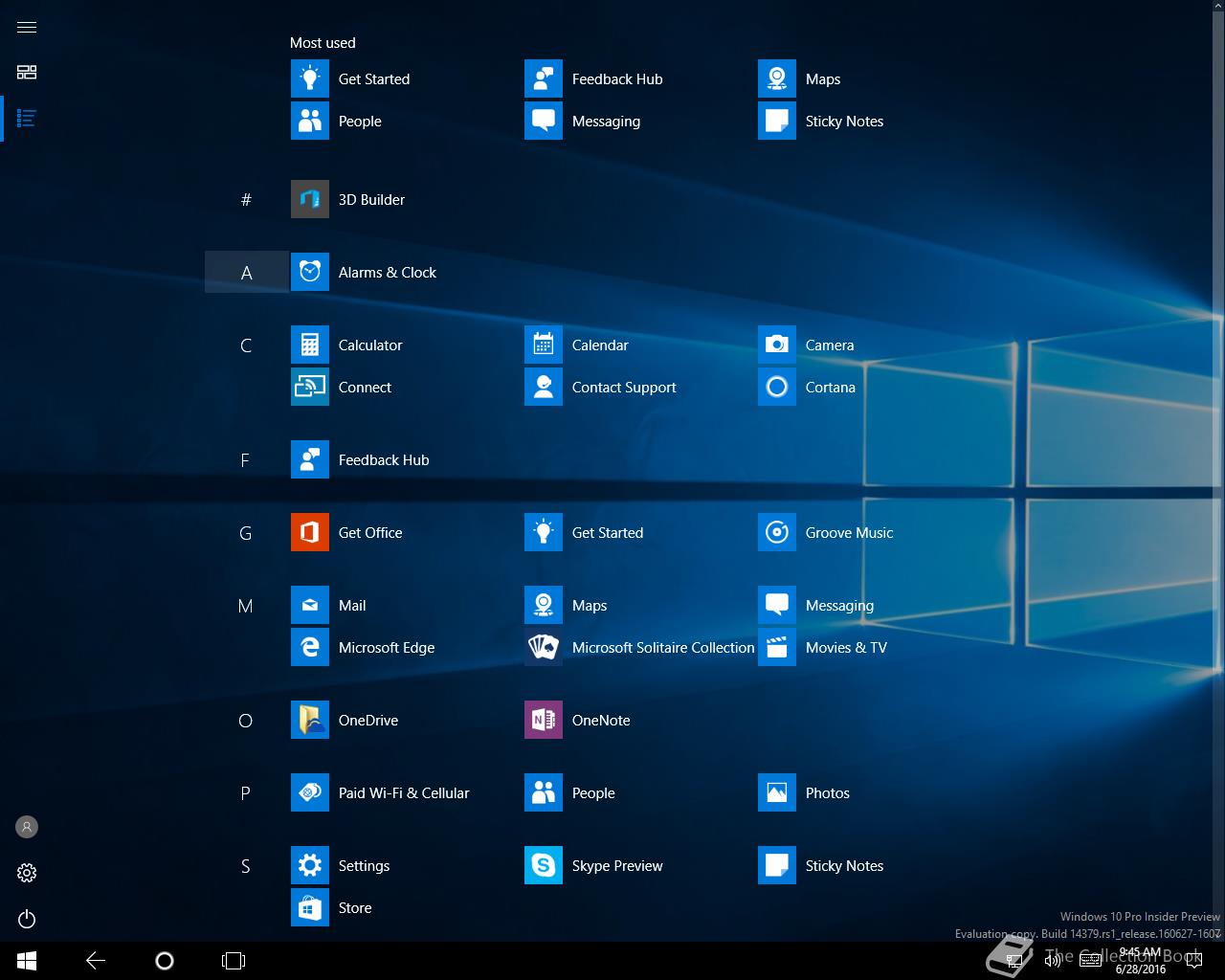Launch Groove Music app
Screen dimensions: 1225x980
pos(776,532)
